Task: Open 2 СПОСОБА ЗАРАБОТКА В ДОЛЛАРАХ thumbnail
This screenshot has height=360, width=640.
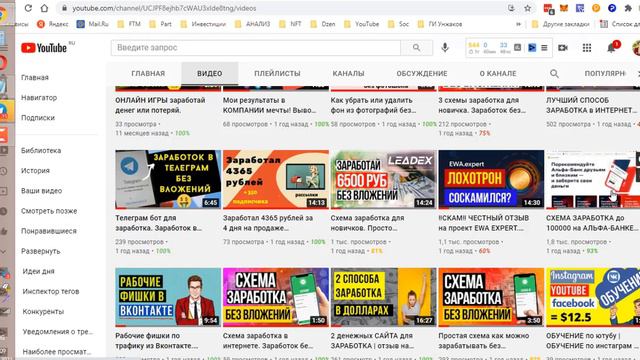Action: tap(383, 297)
